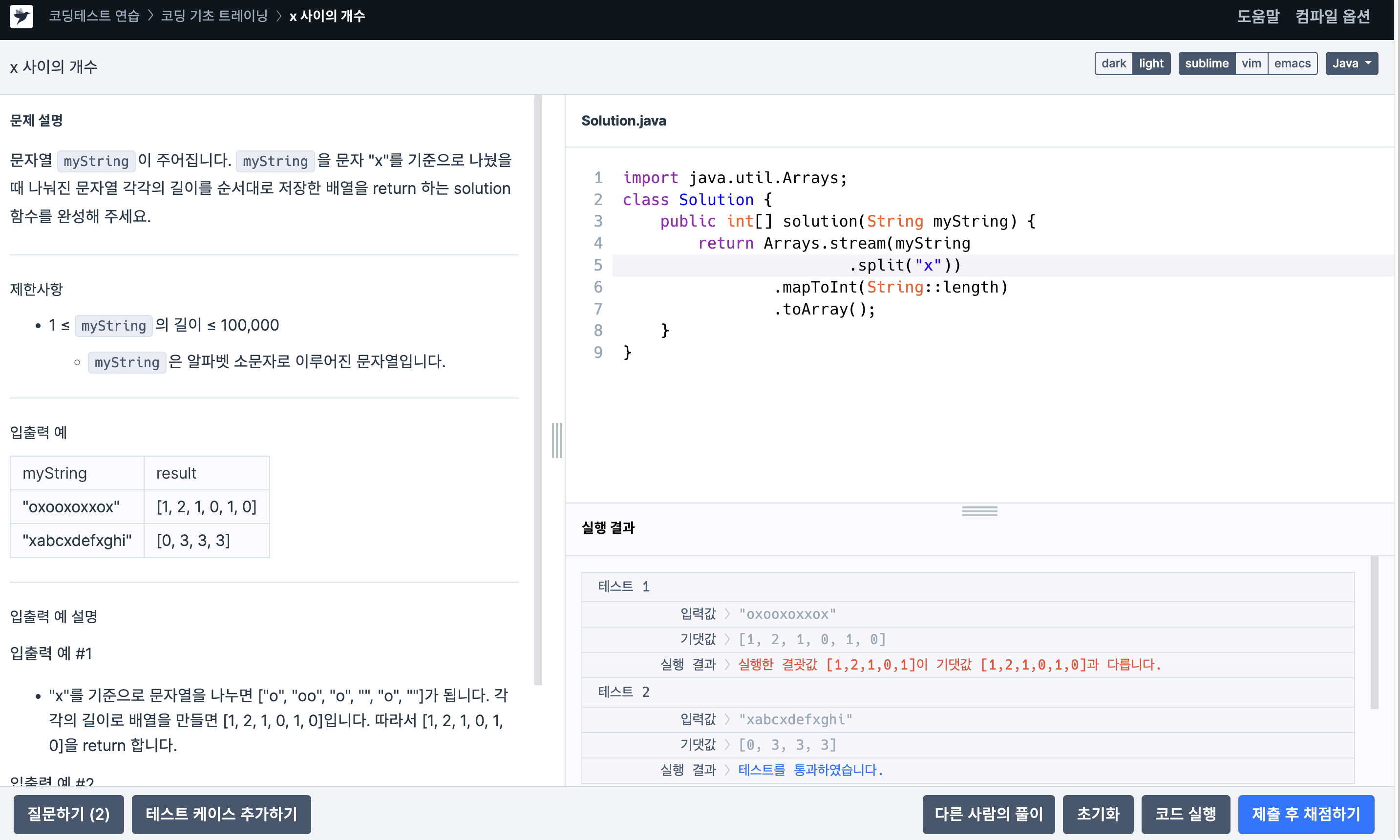1400x840 pixels.
Task: Click the public int[] solution signature line
Action: tap(848, 221)
